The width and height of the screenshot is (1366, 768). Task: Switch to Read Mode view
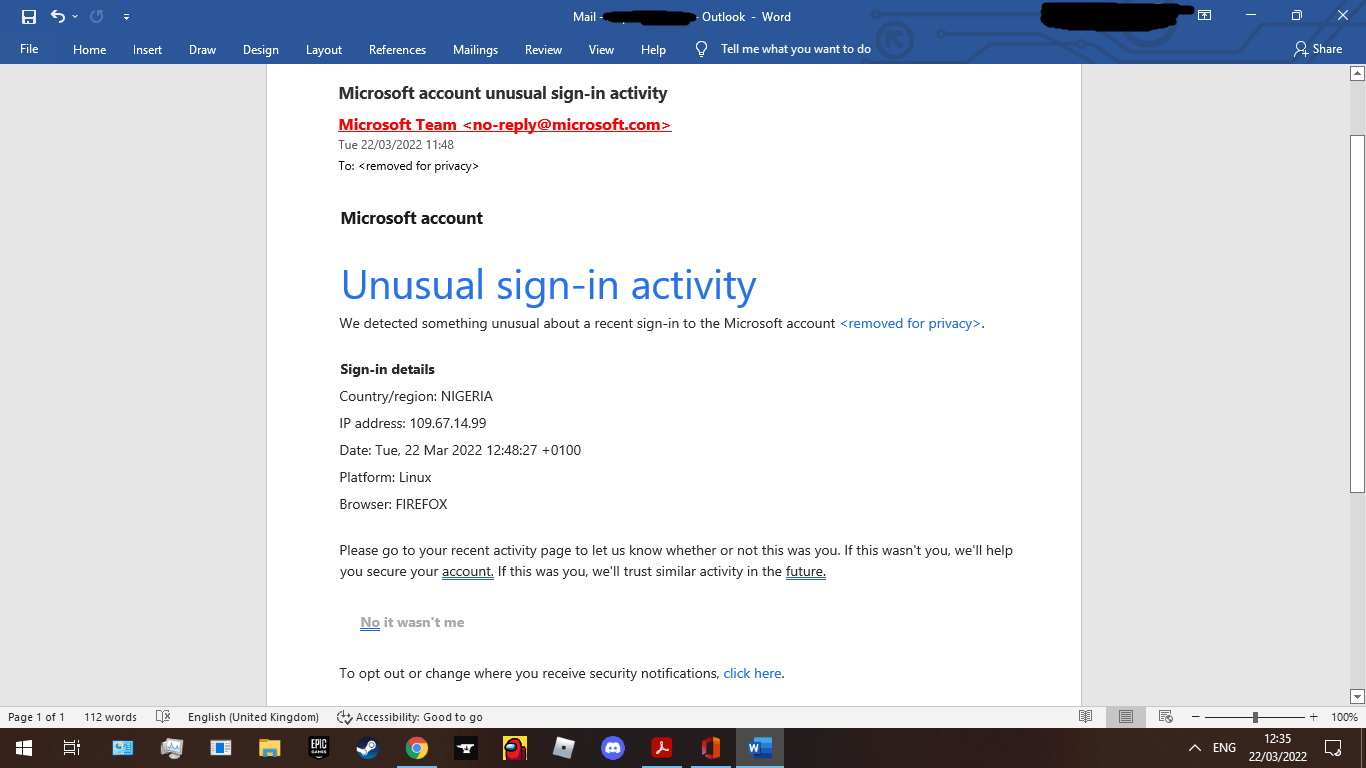tap(1085, 717)
